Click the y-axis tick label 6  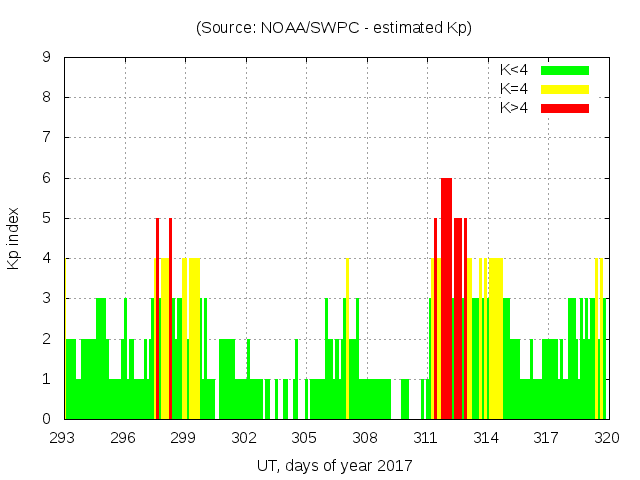coord(46,178)
